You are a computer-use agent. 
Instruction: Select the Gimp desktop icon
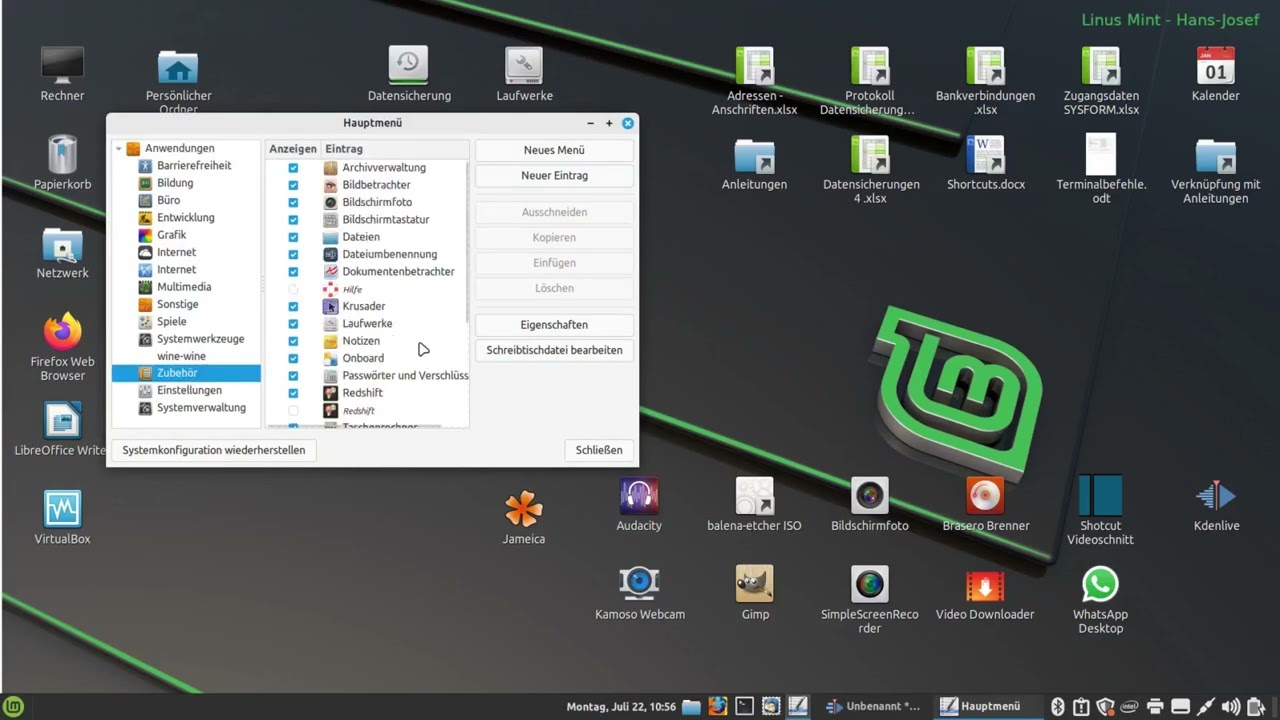pos(755,593)
